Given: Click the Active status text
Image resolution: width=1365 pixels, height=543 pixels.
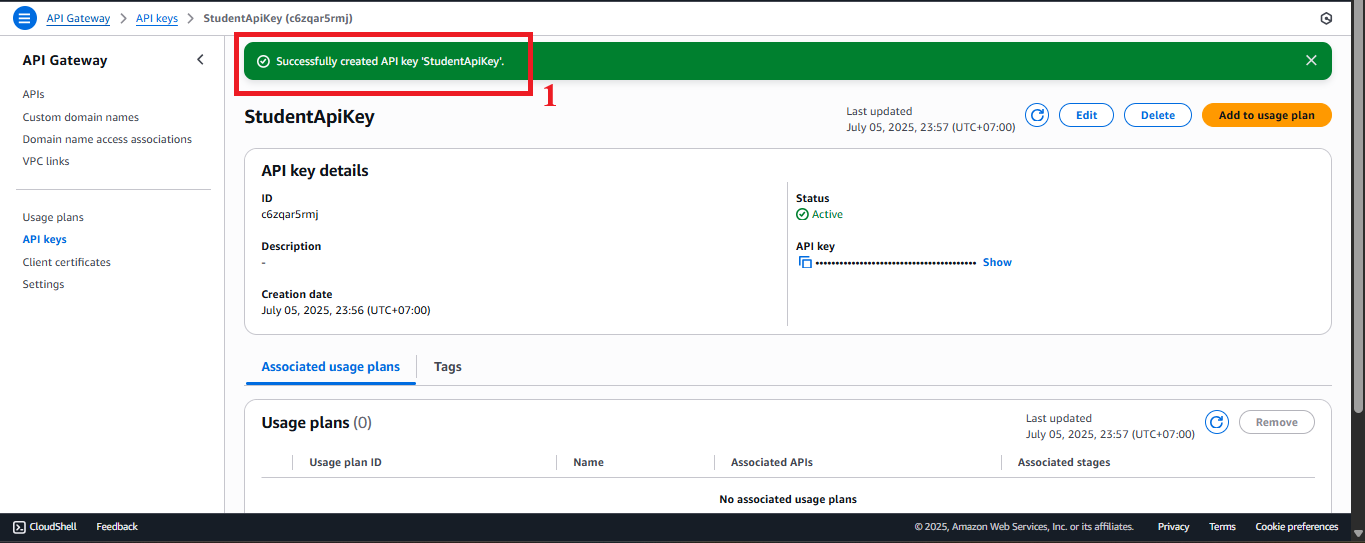Looking at the screenshot, I should pos(827,214).
